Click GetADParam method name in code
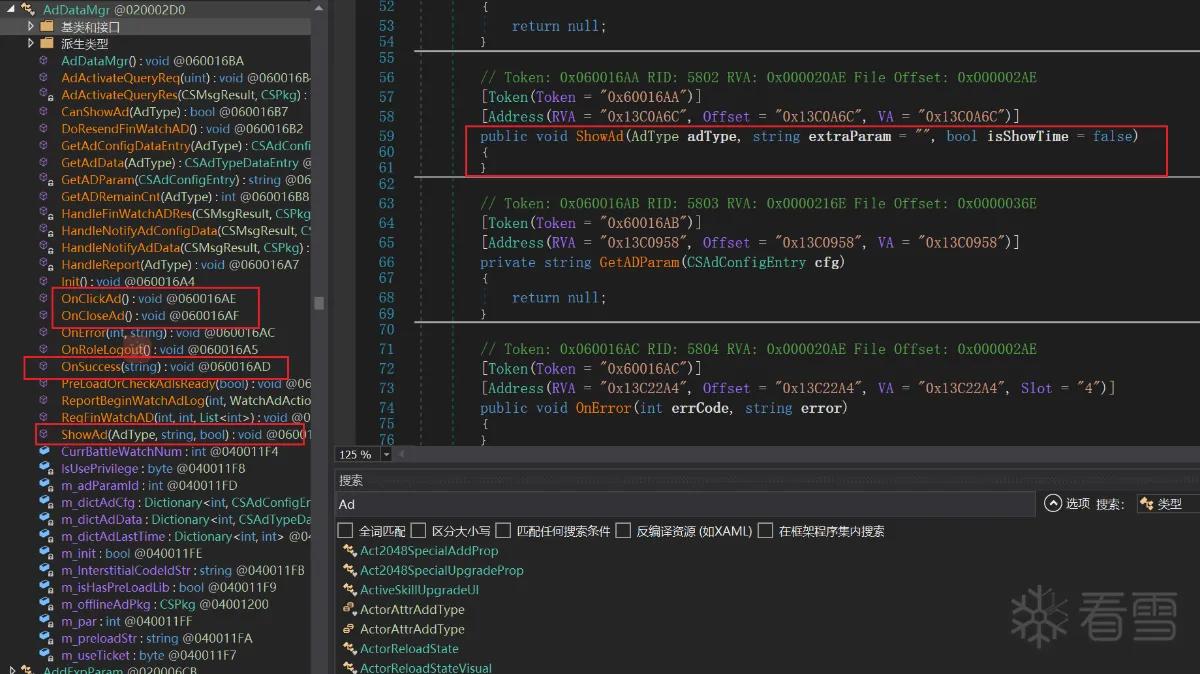Screen dimensions: 1200x674 pos(639,262)
